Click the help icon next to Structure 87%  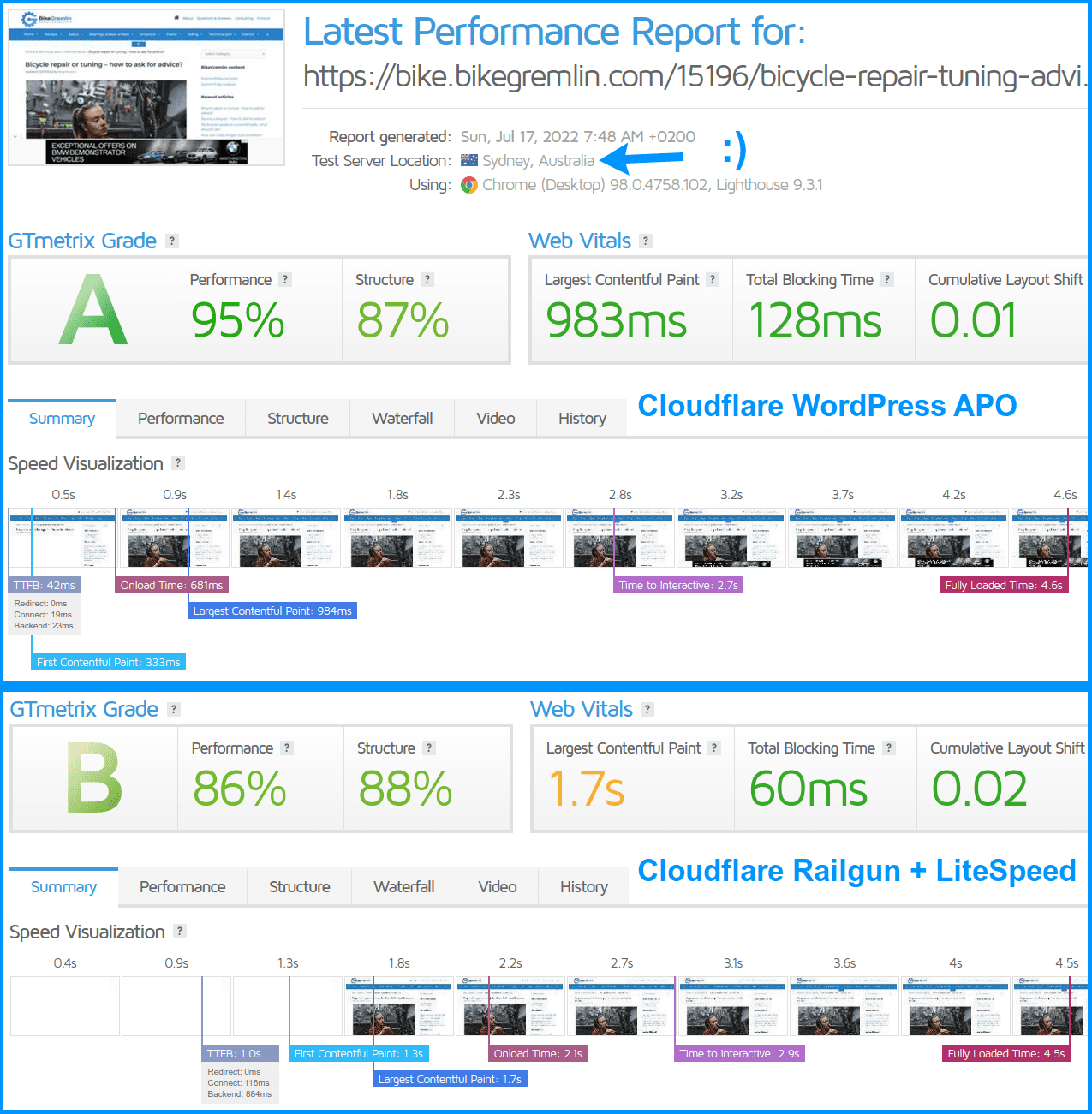tap(427, 280)
